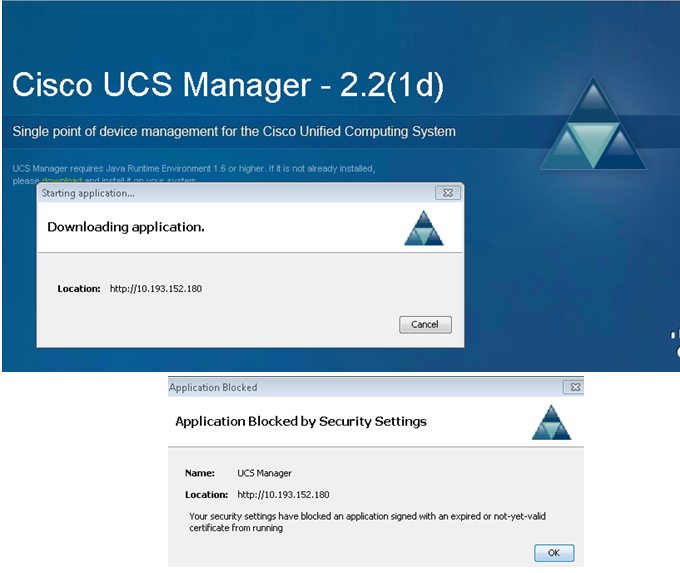This screenshot has width=680, height=573.
Task: Click the Name label in blocked dialog
Action: coord(198,473)
